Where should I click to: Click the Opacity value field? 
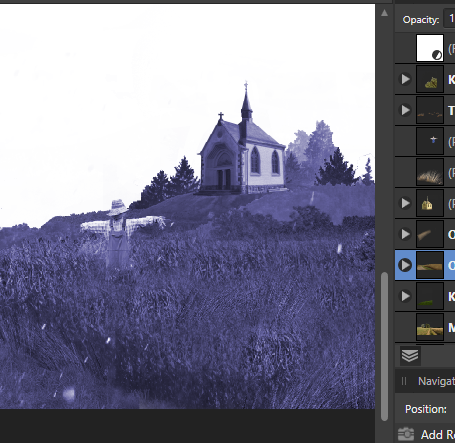coord(449,19)
